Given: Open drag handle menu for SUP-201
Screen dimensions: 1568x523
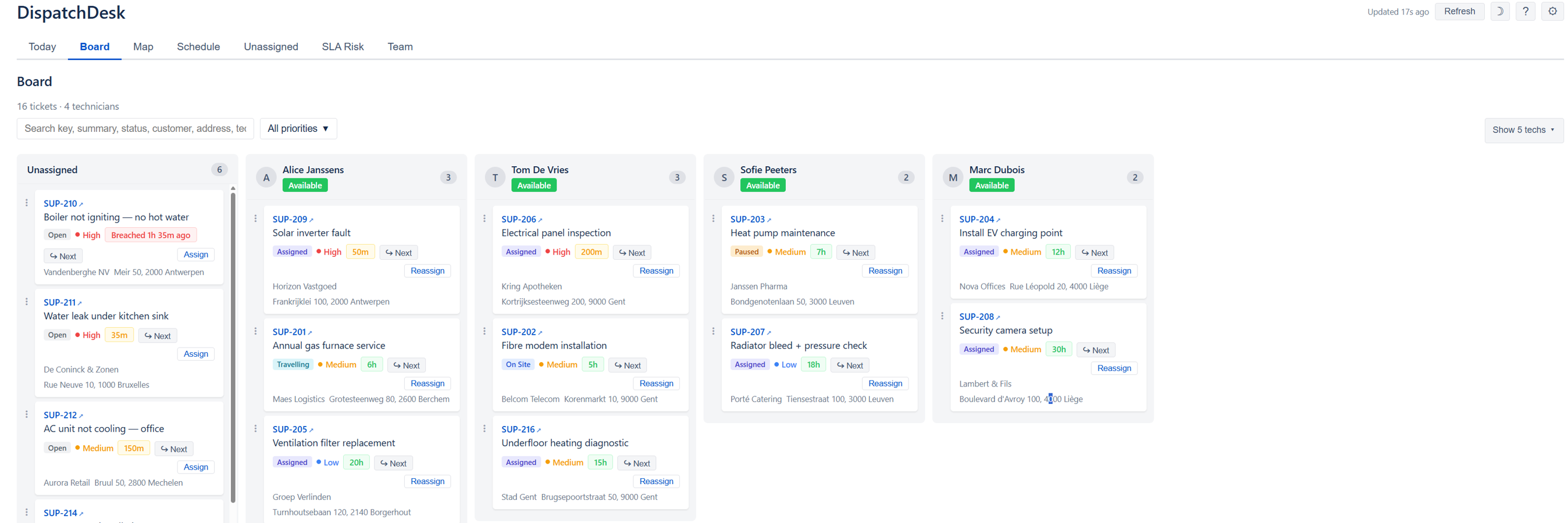Looking at the screenshot, I should 256,331.
